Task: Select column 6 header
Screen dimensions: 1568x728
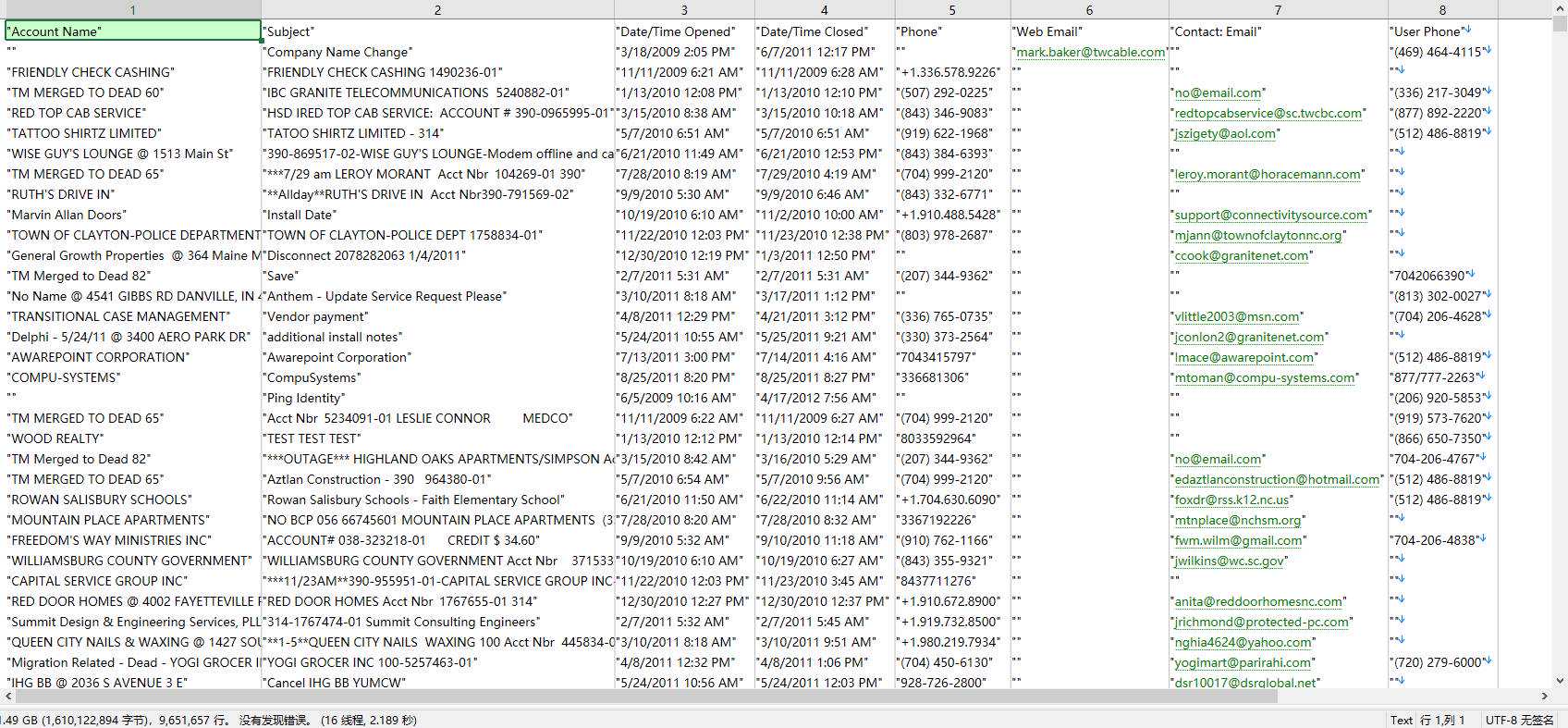Action: point(1089,10)
